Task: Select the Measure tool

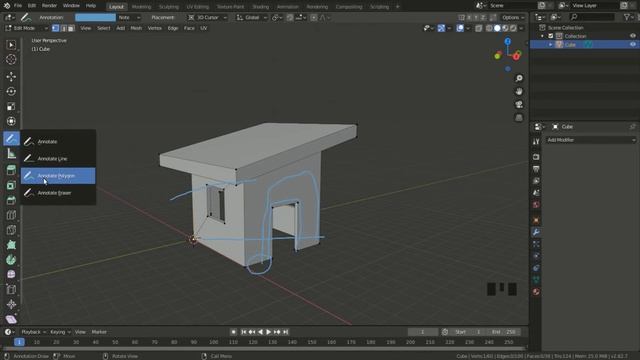Action: 11,153
